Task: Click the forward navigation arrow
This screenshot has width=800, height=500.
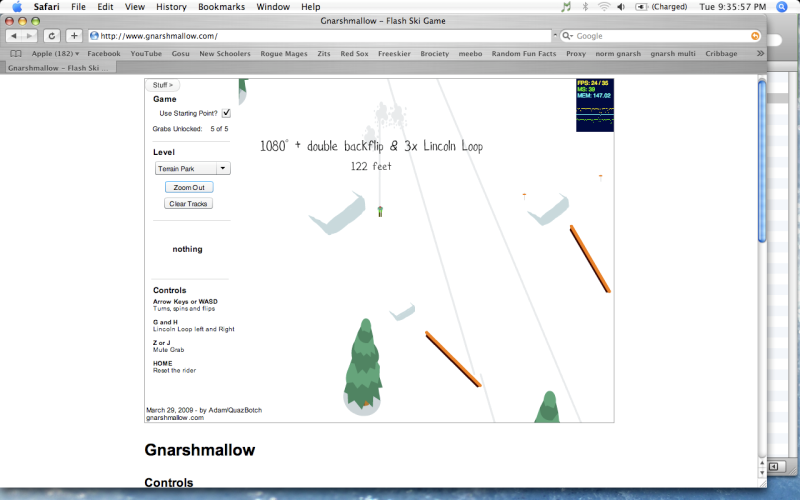Action: point(31,36)
